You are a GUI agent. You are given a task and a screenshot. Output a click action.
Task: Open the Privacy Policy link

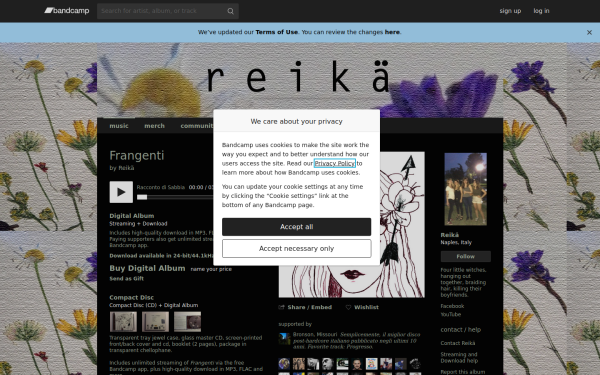pos(334,163)
